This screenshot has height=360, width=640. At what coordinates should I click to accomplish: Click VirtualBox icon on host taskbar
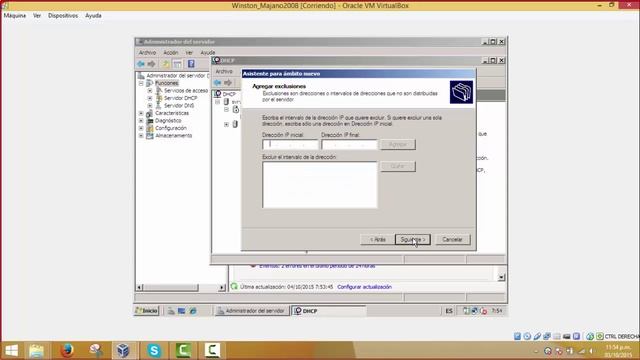(x=123, y=351)
